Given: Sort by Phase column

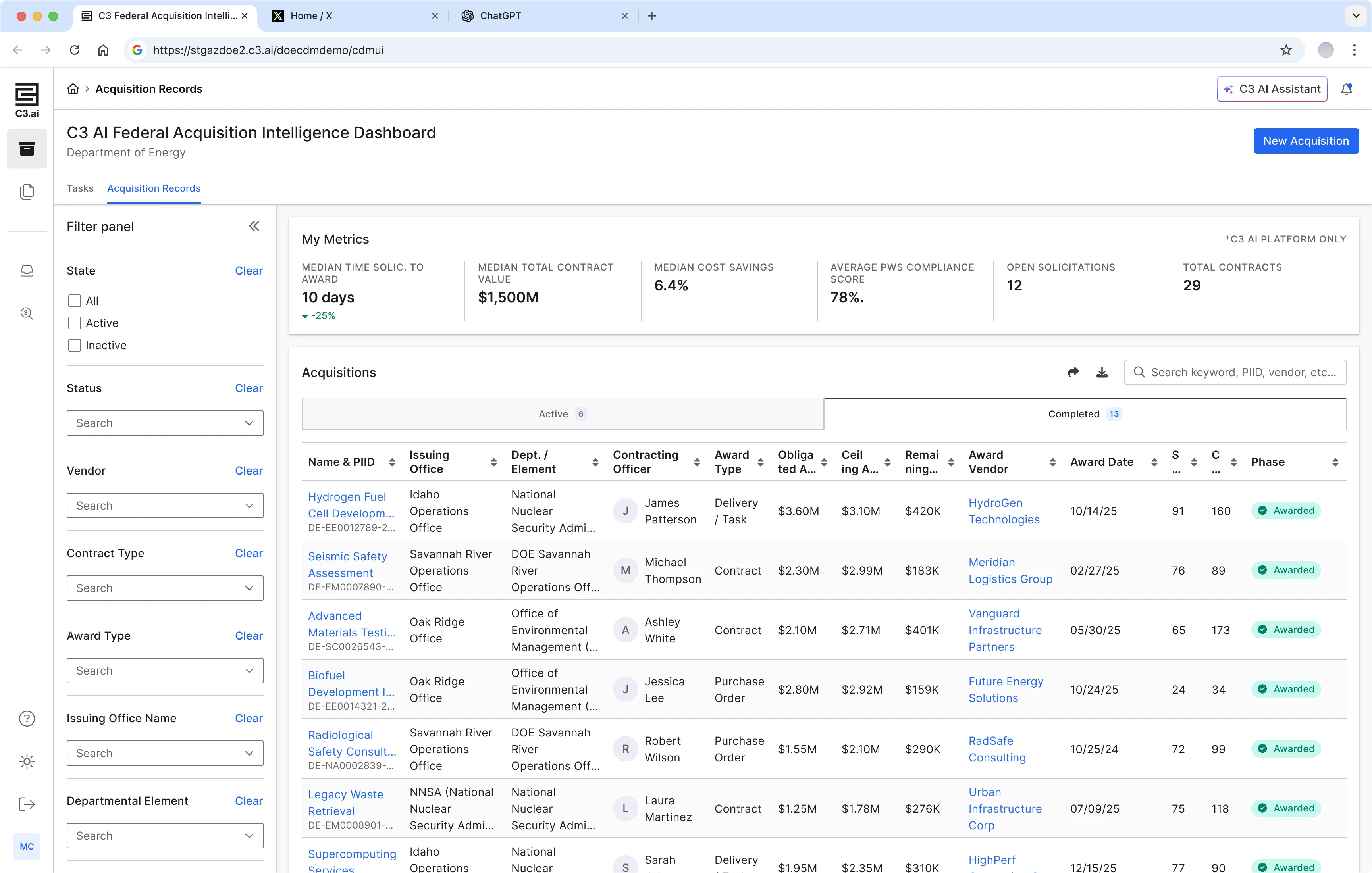Looking at the screenshot, I should point(1335,462).
